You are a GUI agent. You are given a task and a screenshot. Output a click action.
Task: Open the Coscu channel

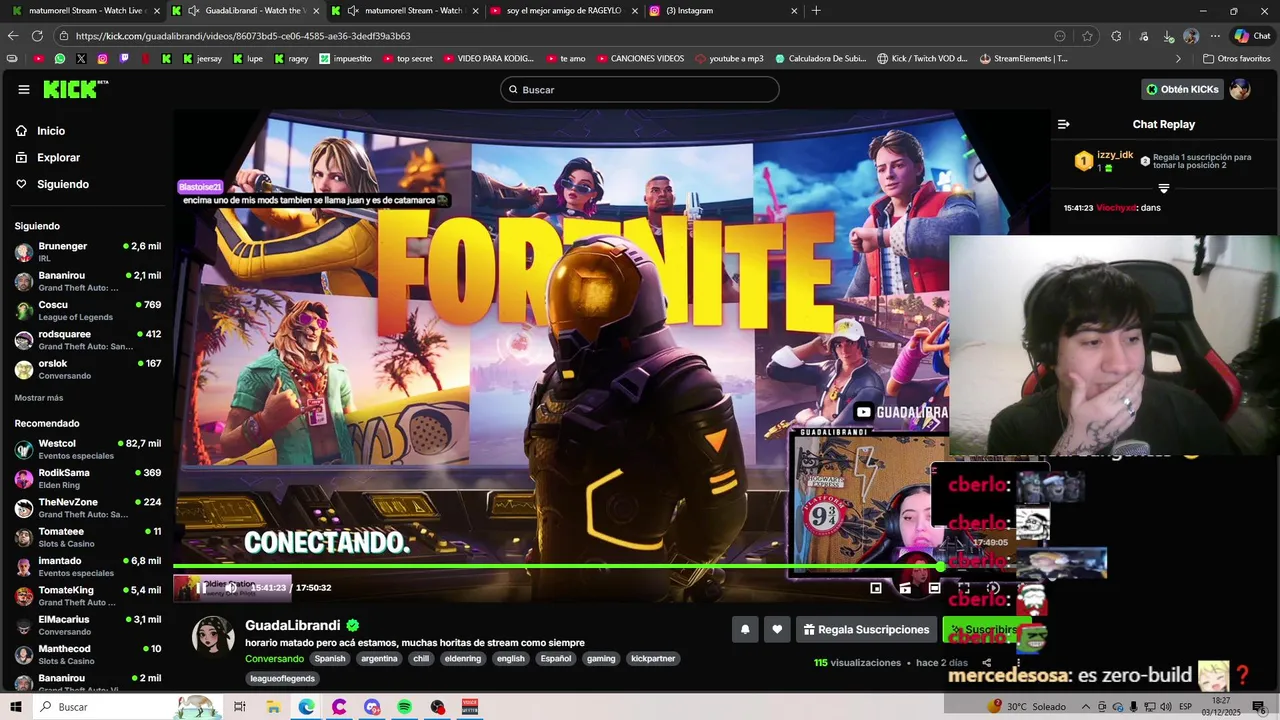[x=87, y=310]
